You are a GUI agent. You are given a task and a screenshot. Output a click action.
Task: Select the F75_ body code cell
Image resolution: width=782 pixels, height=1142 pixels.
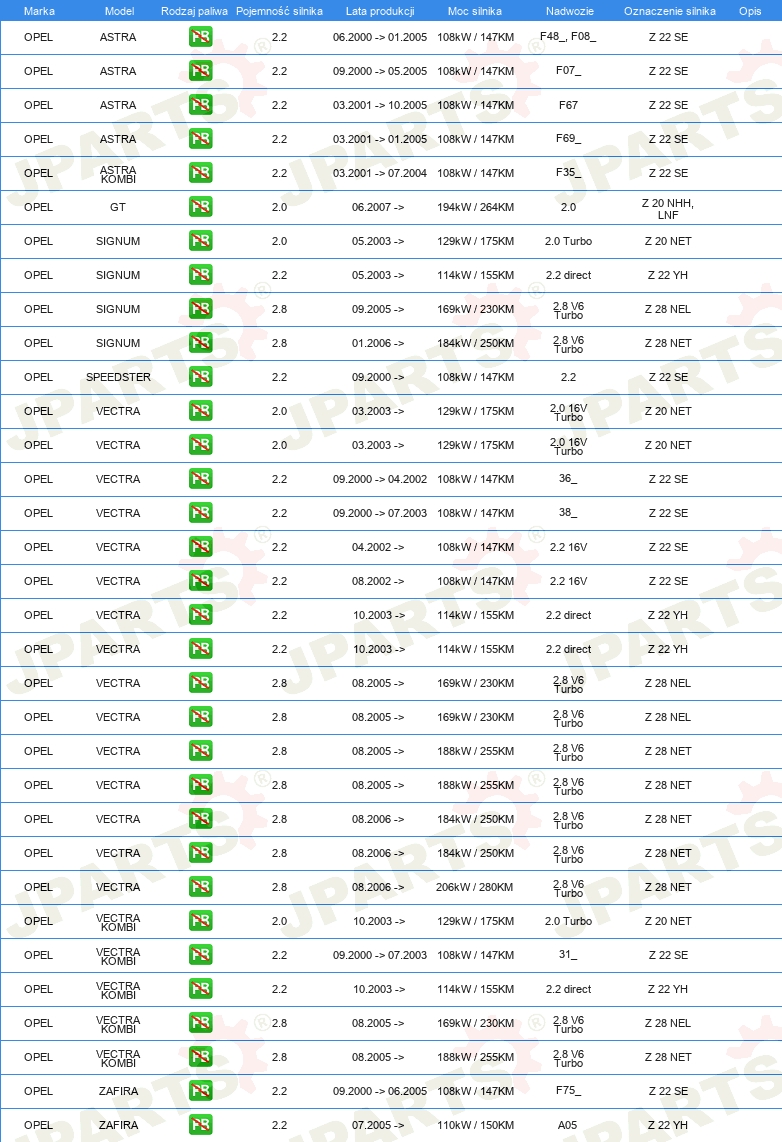568,1090
